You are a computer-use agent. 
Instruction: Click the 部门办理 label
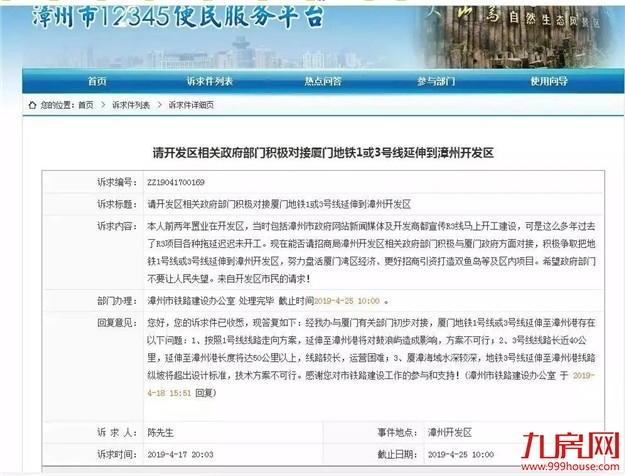coord(117,301)
